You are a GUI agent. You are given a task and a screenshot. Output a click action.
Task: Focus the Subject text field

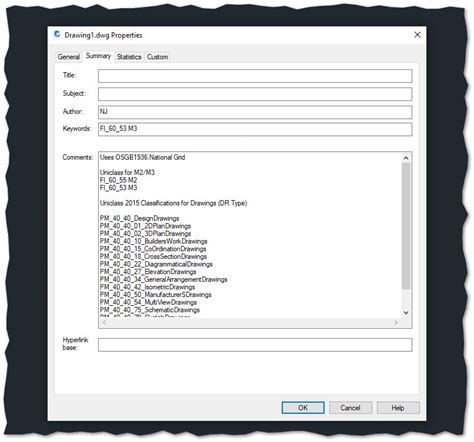point(255,94)
